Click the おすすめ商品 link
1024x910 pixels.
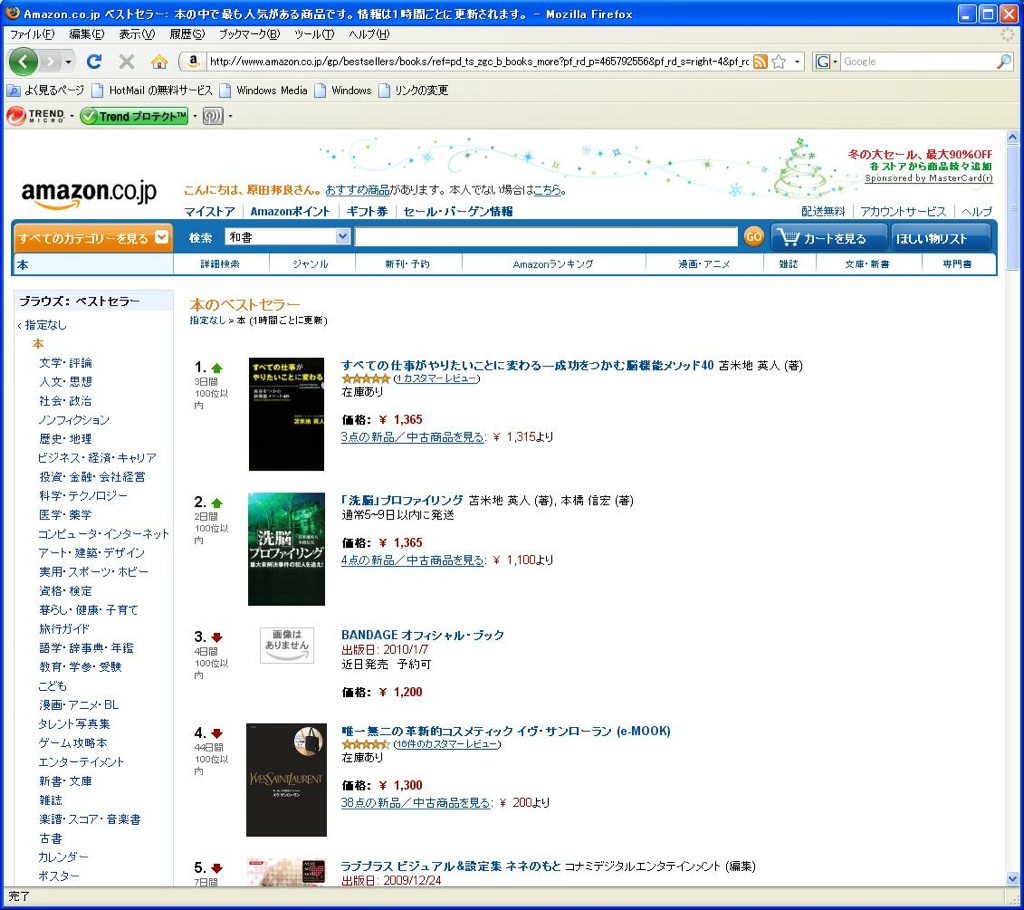tap(357, 190)
